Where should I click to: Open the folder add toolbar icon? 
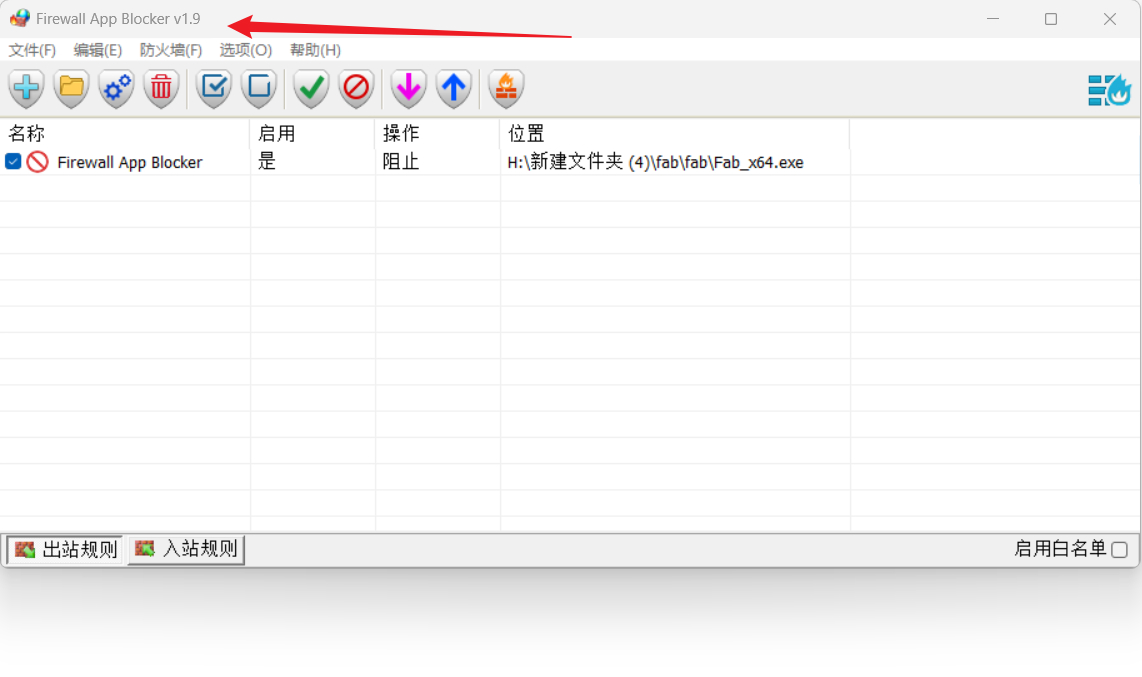71,88
